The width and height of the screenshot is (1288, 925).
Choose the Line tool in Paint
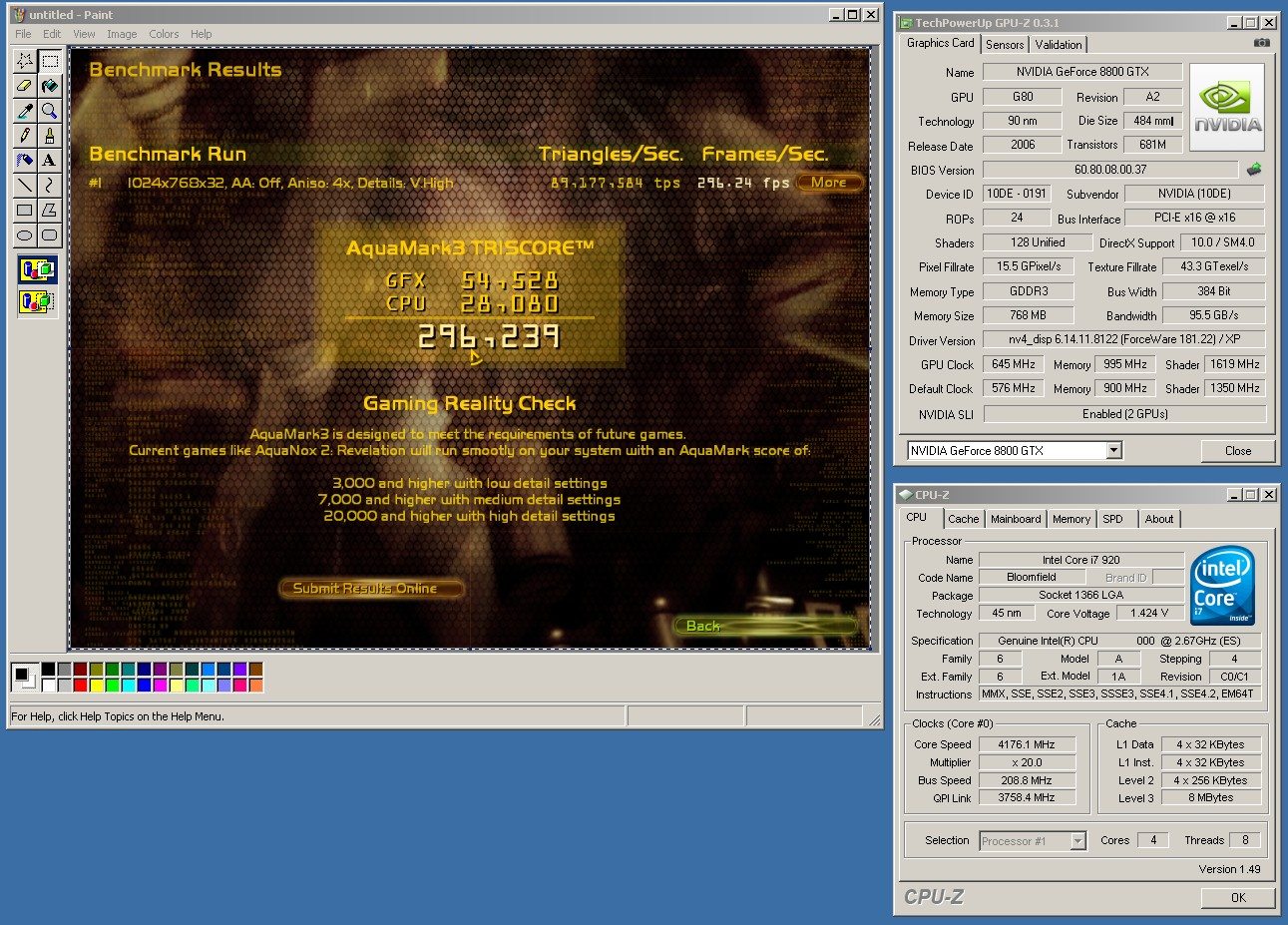pos(25,185)
